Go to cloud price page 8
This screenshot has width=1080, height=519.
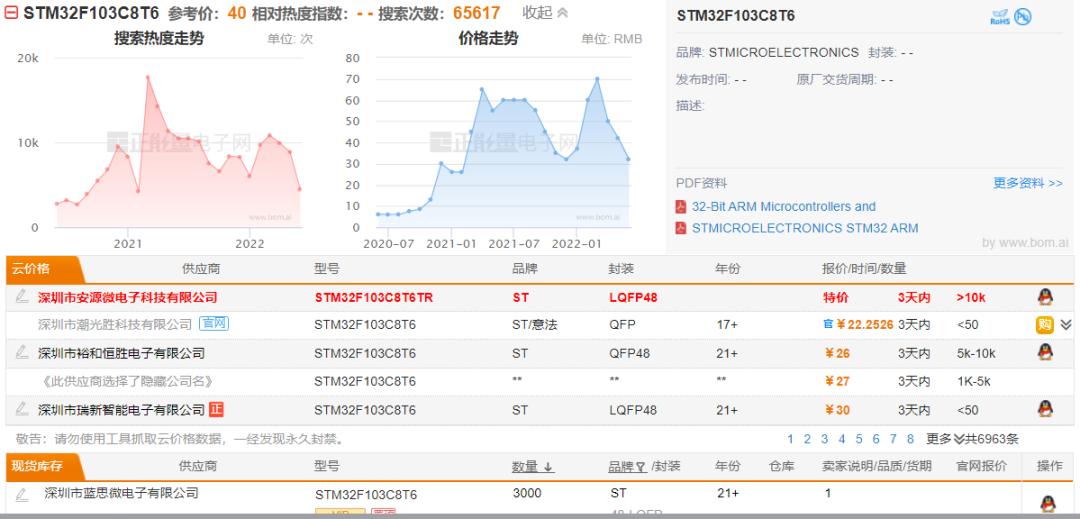pyautogui.click(x=910, y=438)
